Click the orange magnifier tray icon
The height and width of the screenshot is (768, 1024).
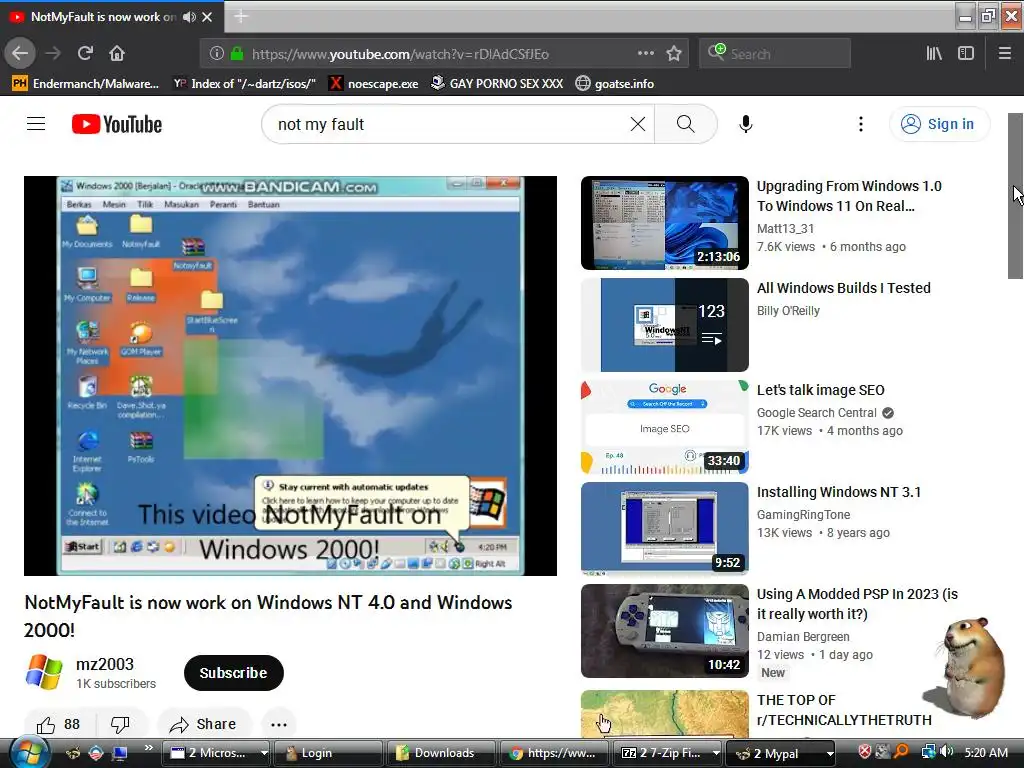[x=901, y=752]
